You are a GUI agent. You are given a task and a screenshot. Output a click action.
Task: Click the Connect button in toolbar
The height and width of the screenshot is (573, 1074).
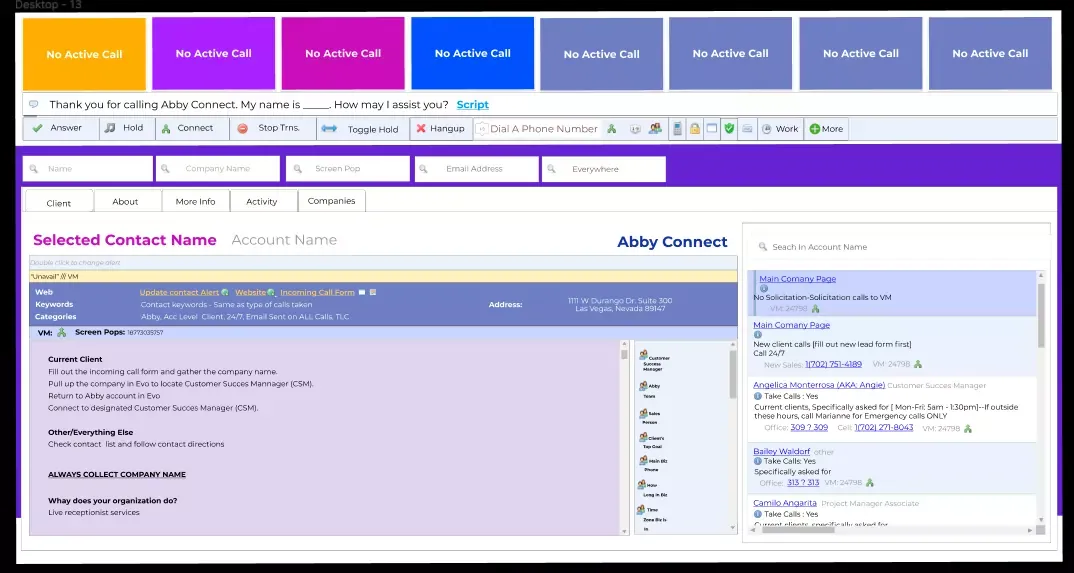(192, 128)
